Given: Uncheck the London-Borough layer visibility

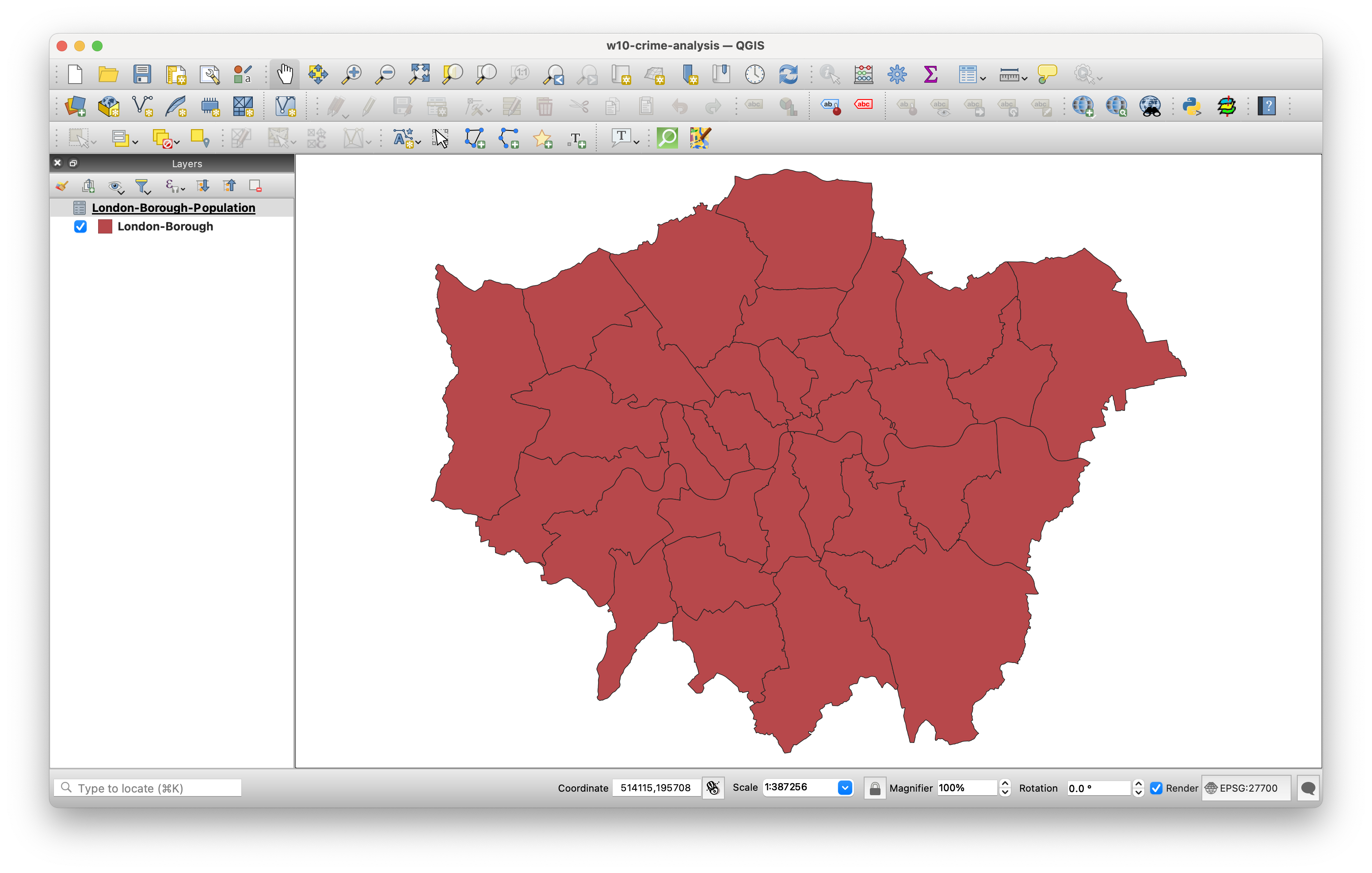Looking at the screenshot, I should pyautogui.click(x=80, y=226).
